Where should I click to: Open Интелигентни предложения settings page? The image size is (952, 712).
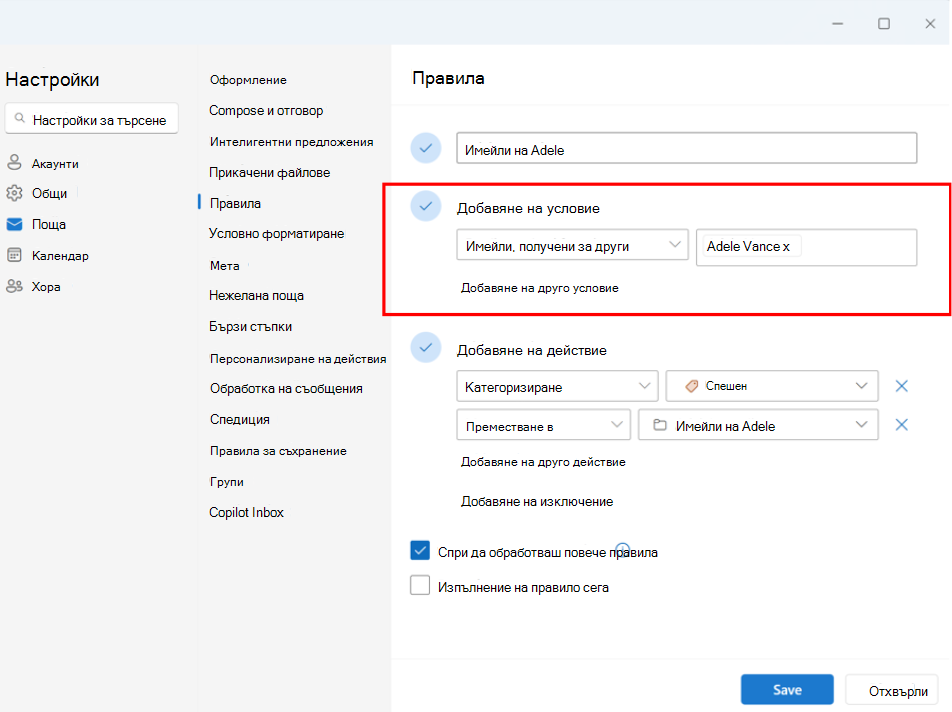coord(291,142)
